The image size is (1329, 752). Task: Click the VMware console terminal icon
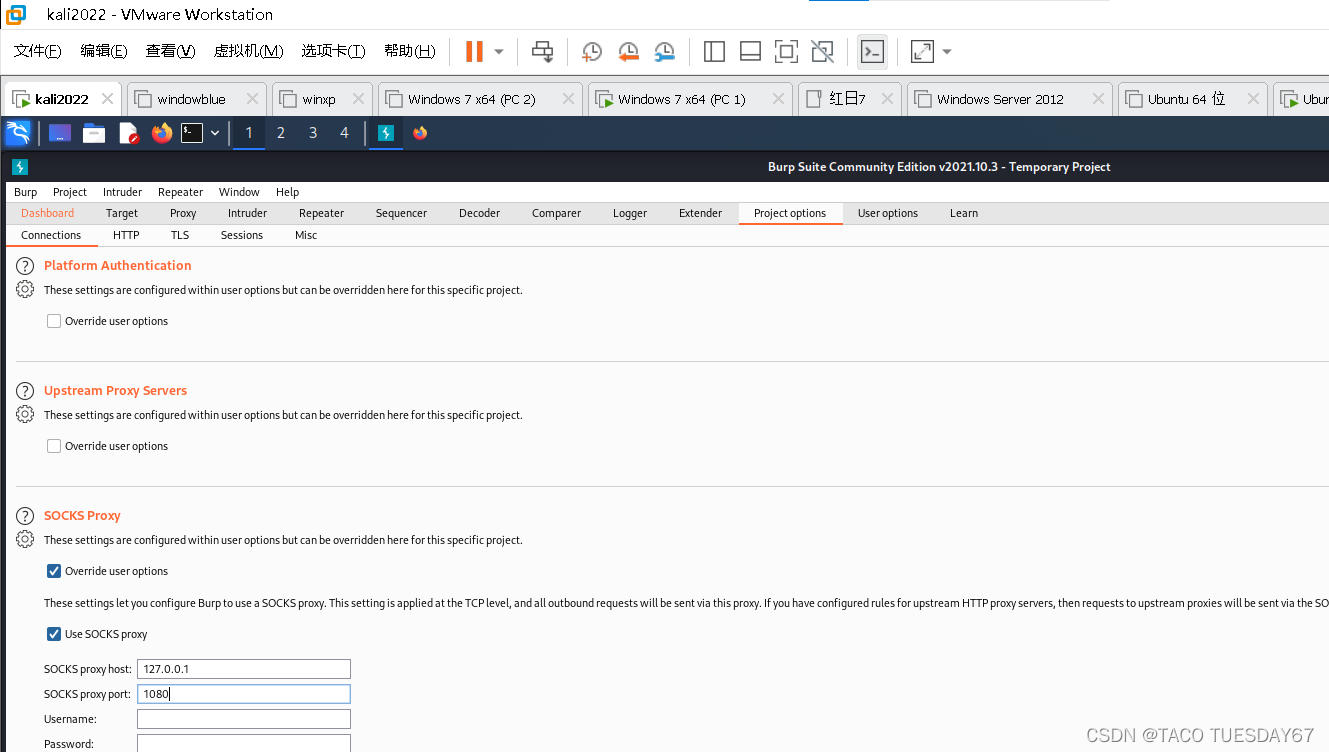872,52
